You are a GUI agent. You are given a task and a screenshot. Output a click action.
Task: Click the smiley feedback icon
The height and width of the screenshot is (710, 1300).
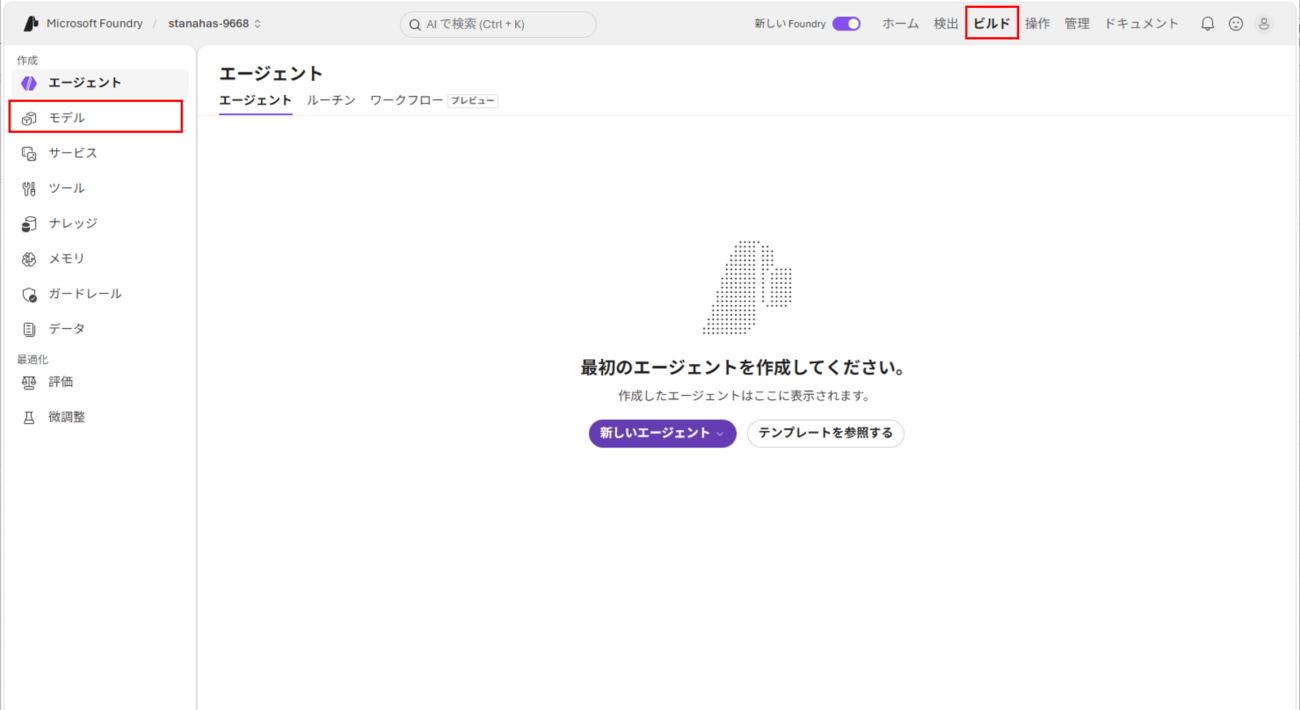(x=1236, y=23)
